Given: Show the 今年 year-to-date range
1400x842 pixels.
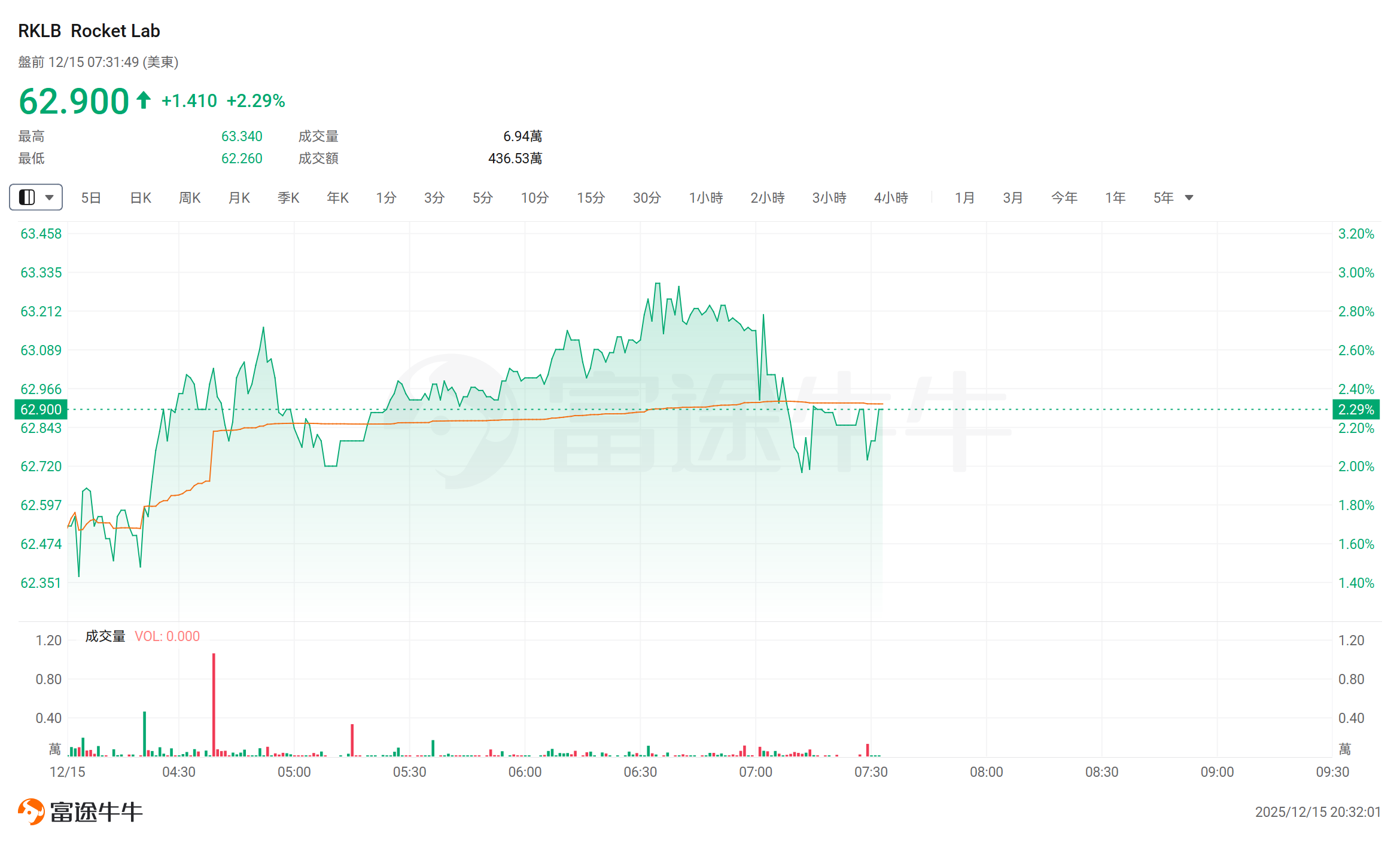Looking at the screenshot, I should [1064, 197].
